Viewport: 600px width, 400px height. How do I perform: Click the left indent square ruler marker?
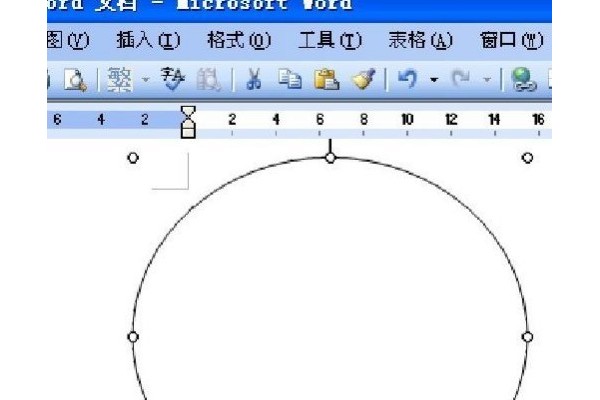click(188, 132)
